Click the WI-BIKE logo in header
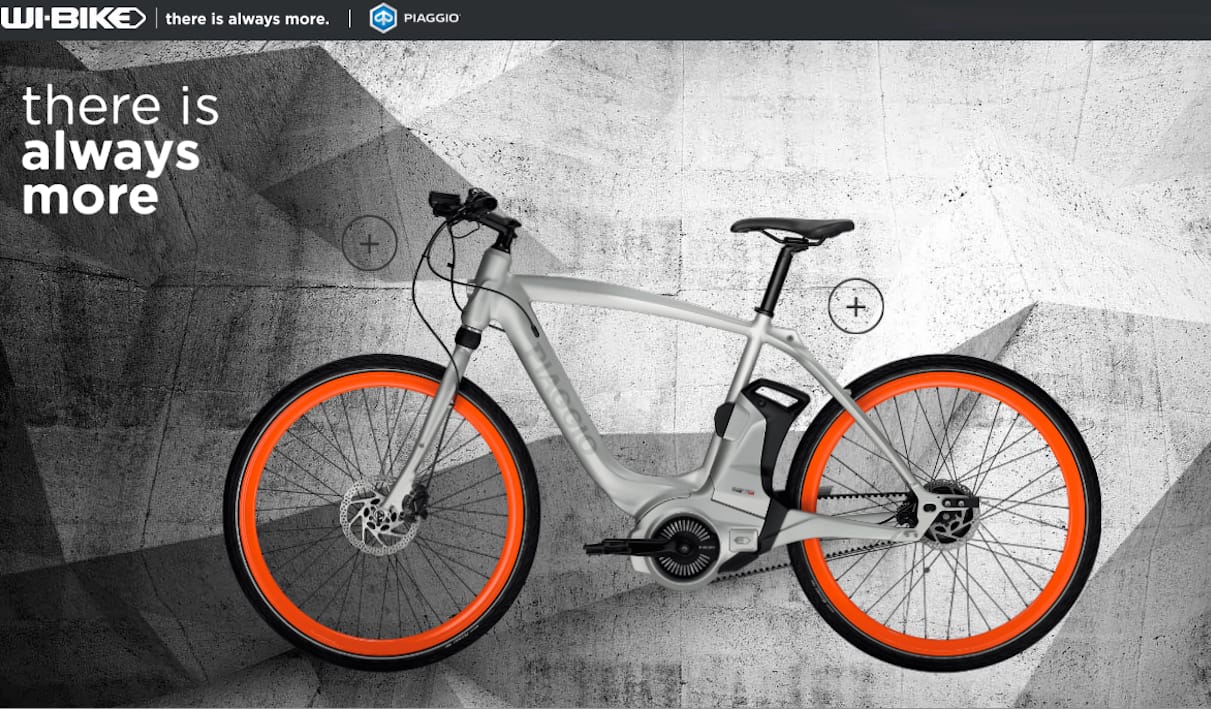Screen dimensions: 1211x709 [73, 18]
